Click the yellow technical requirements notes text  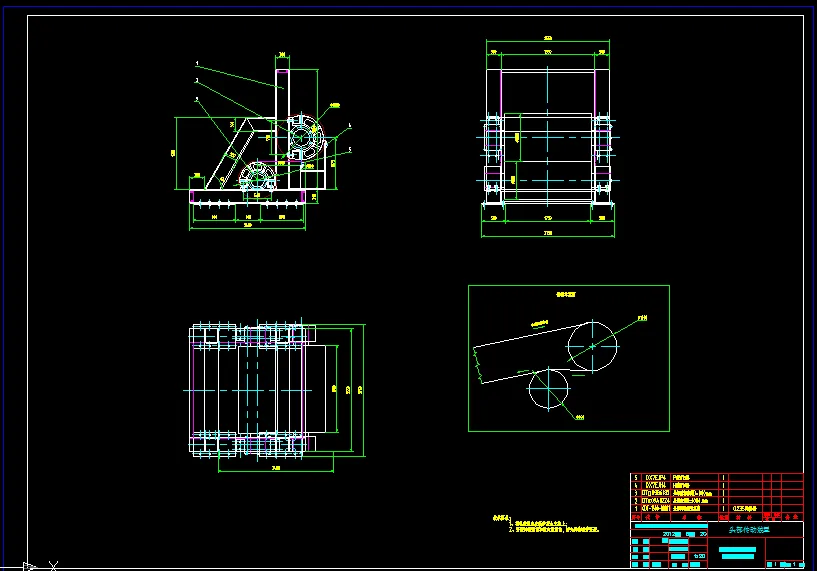(x=546, y=524)
